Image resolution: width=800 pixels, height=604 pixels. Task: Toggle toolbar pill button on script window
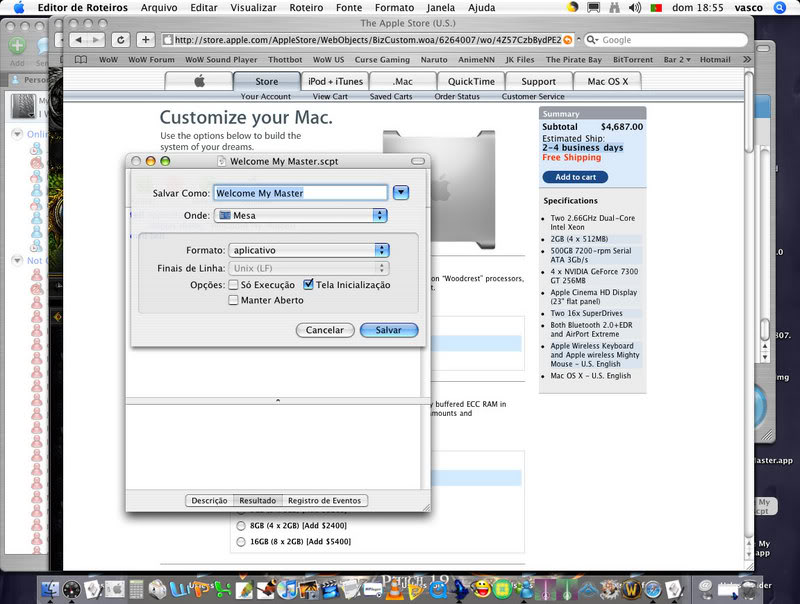(417, 161)
